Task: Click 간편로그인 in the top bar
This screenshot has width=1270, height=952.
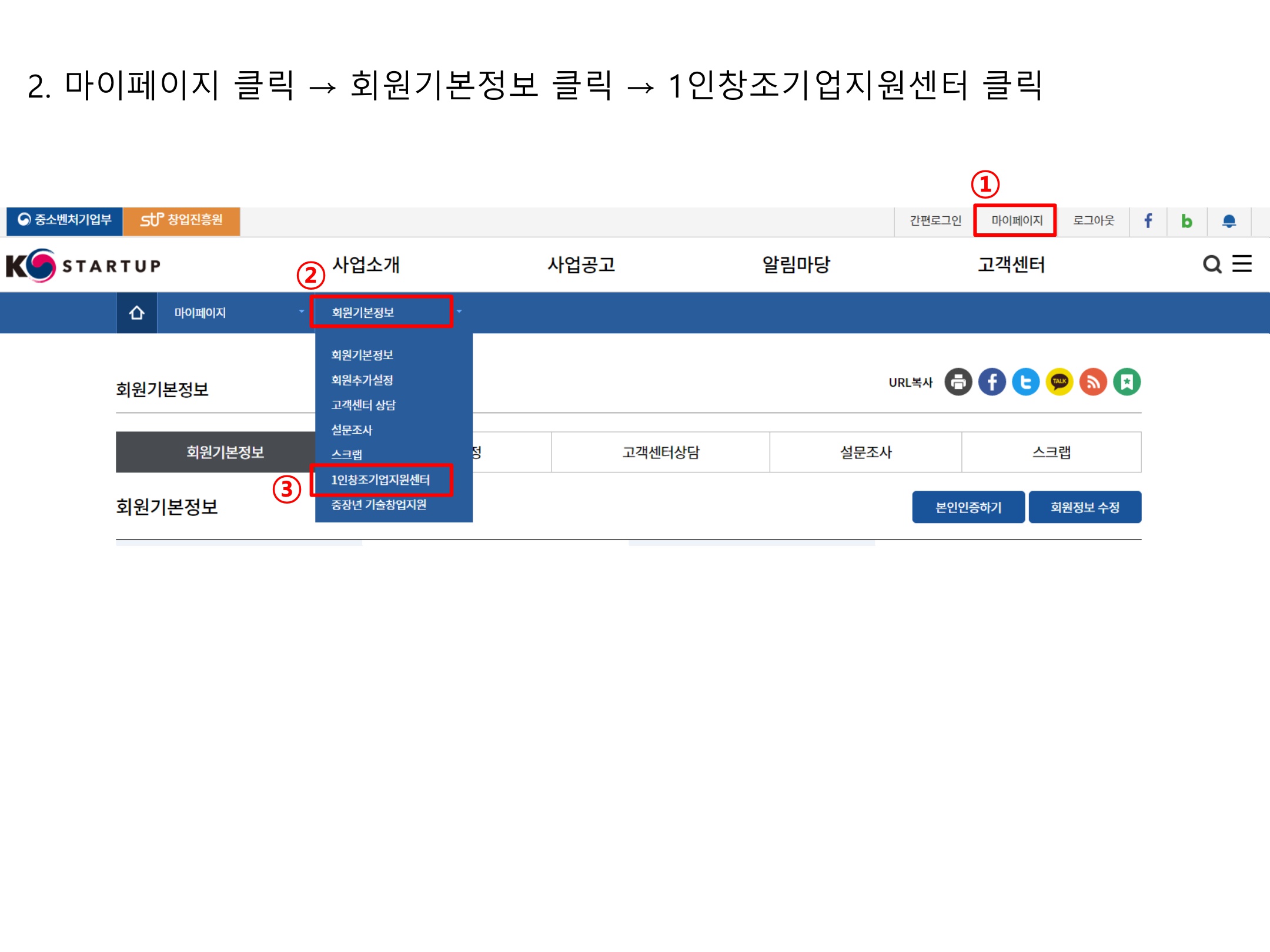Action: 935,221
